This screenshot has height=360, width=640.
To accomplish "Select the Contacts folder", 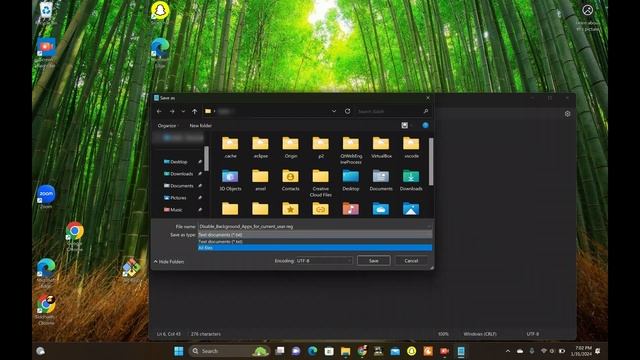I will click(291, 180).
